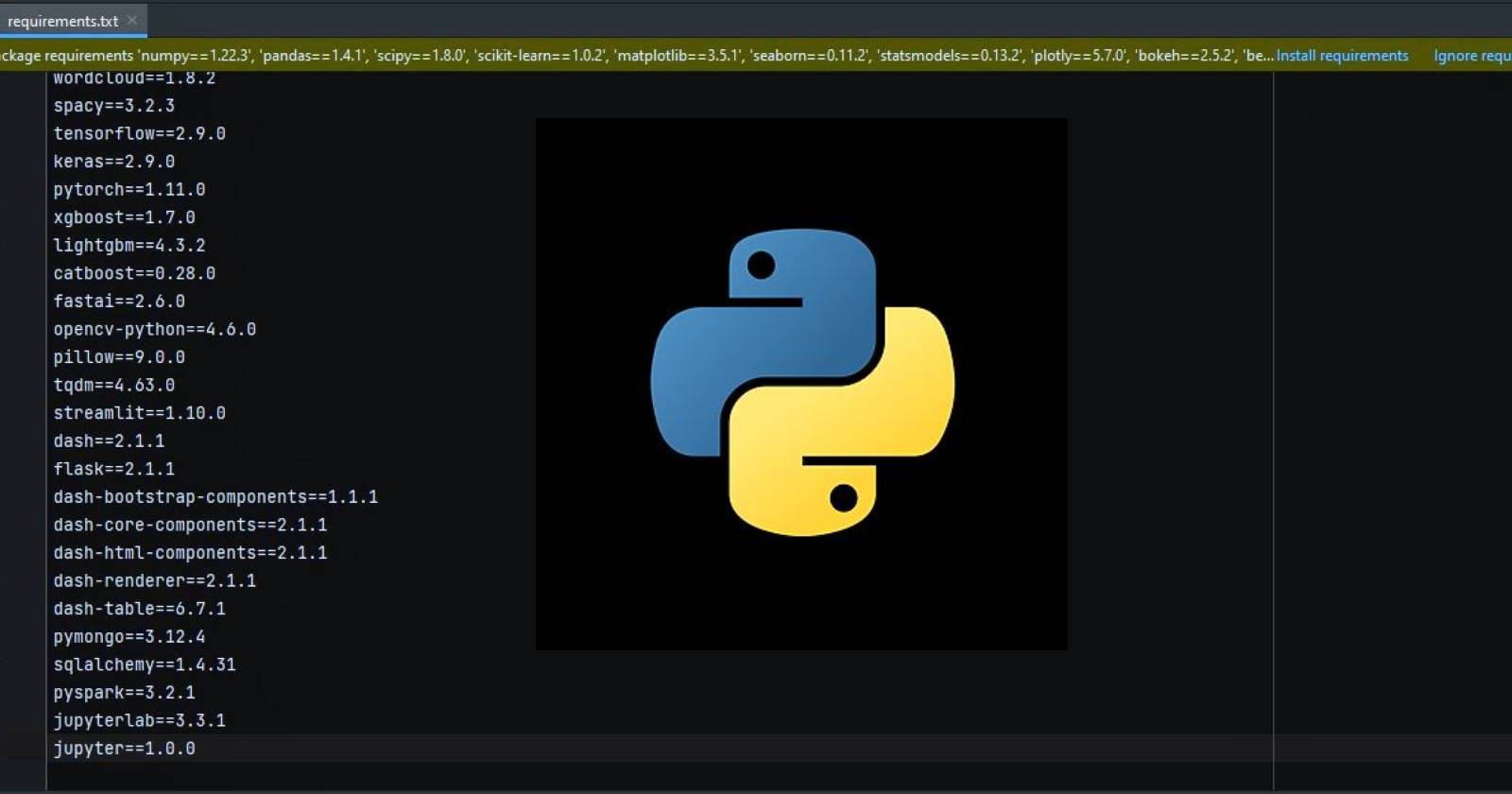Click the Ignore requirements link
The height and width of the screenshot is (794, 1512).
coord(1471,56)
